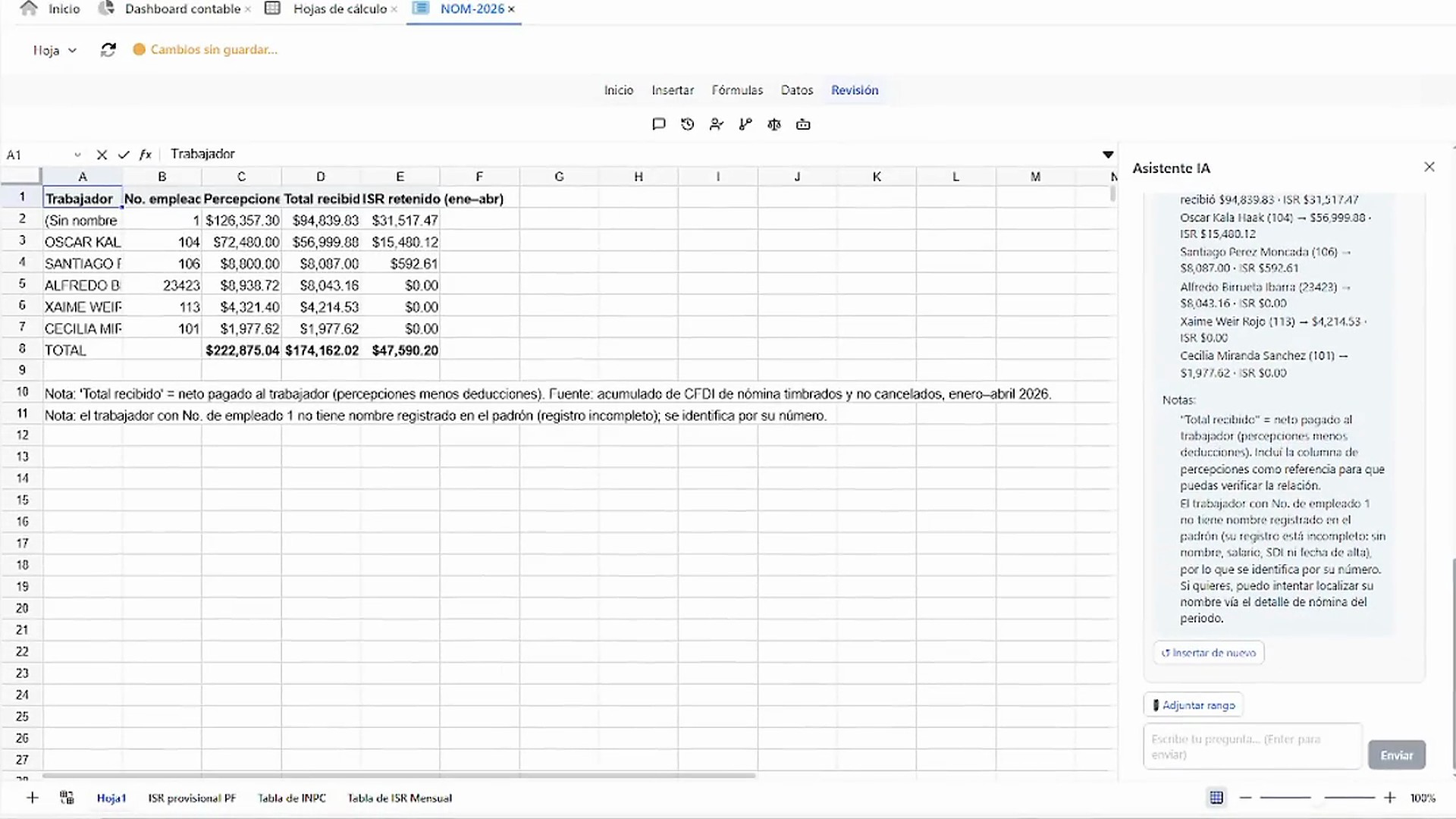Open the Hojas de cálculo tab
Viewport: 1456px width, 819px height.
point(340,9)
